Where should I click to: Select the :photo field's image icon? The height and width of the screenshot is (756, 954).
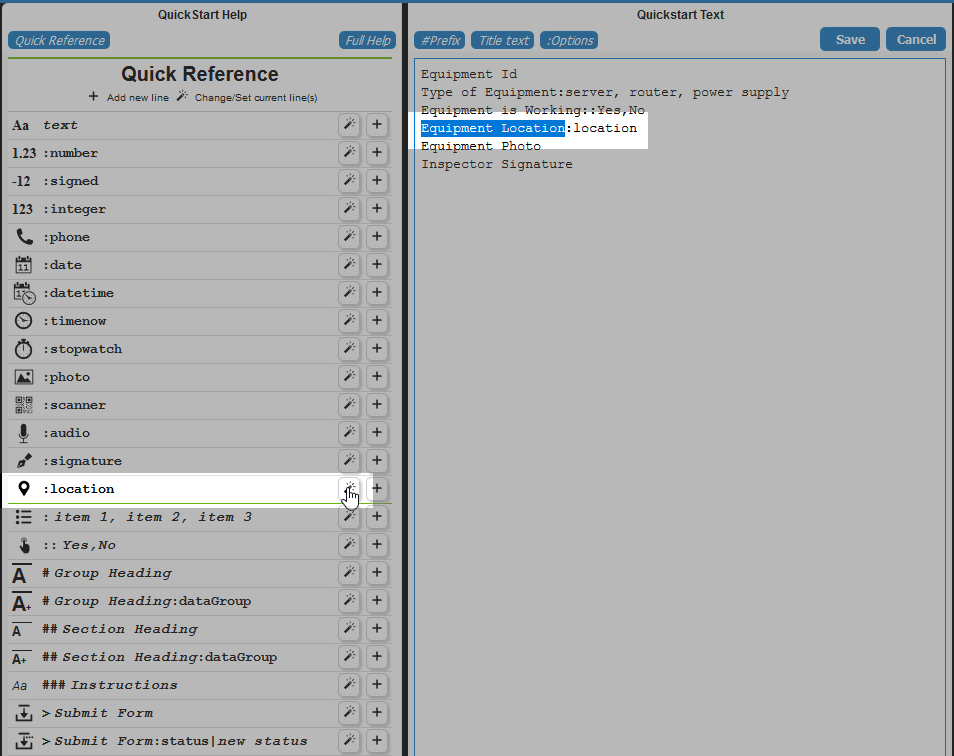pos(22,376)
